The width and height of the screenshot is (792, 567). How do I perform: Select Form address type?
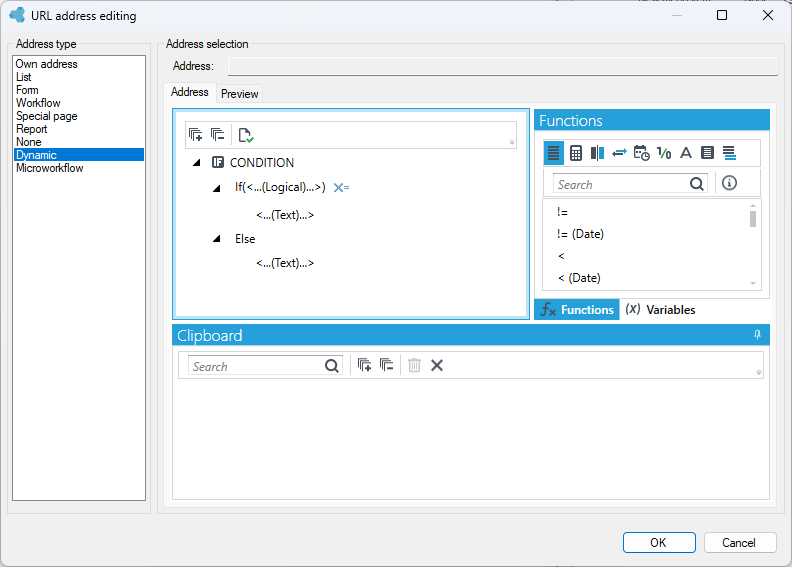pos(79,90)
